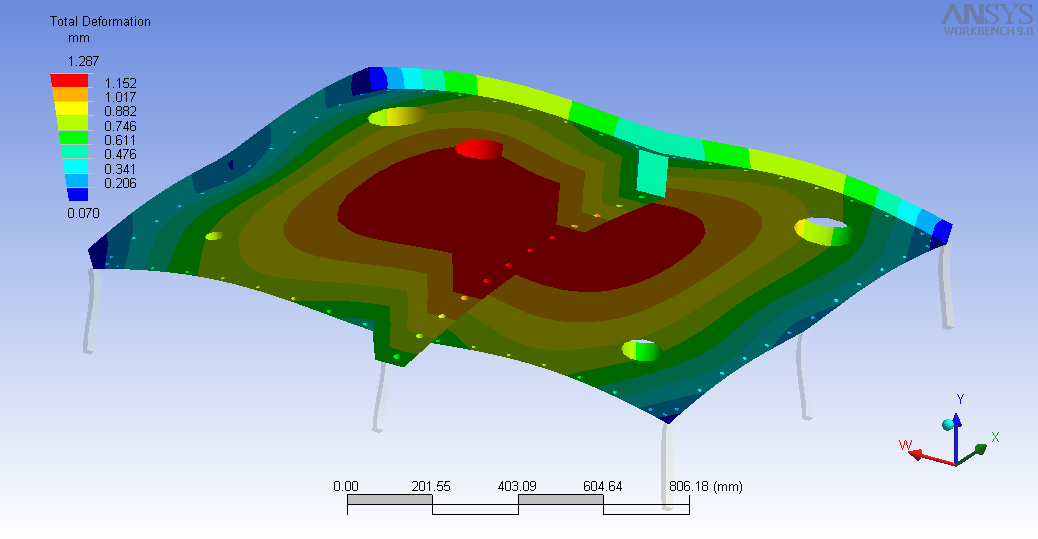Screen dimensions: 1038x539
Task: Click the legend value 0.341
Action: click(x=120, y=169)
